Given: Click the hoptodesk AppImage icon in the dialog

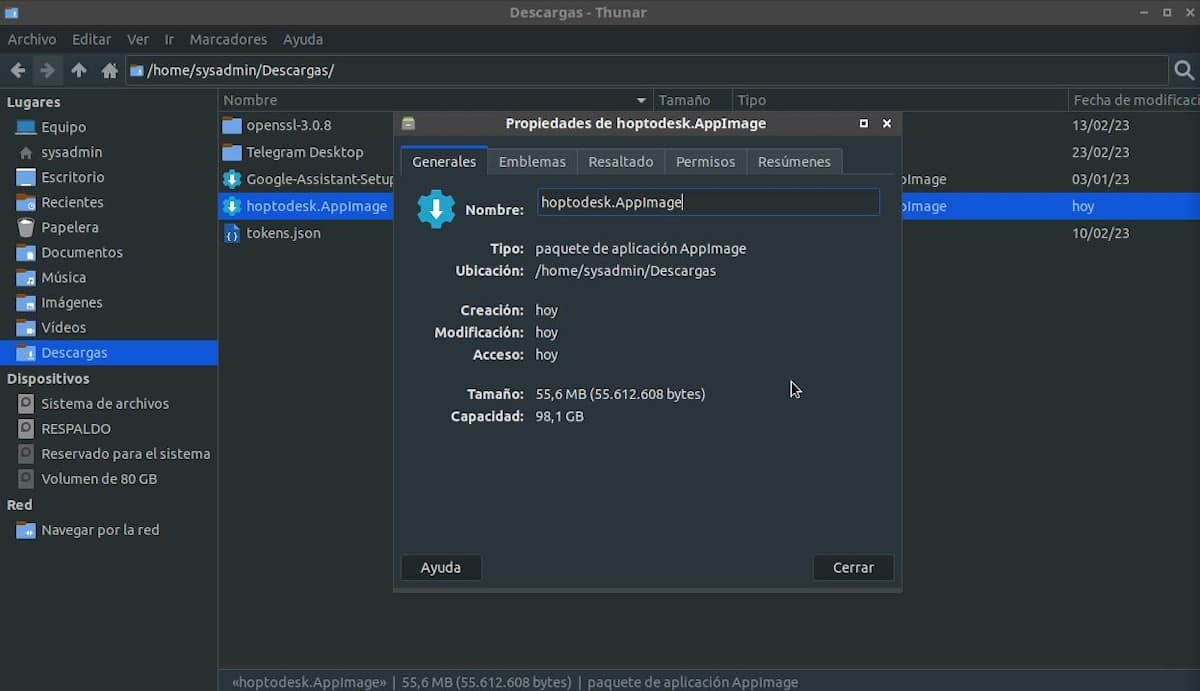Looking at the screenshot, I should (x=435, y=209).
